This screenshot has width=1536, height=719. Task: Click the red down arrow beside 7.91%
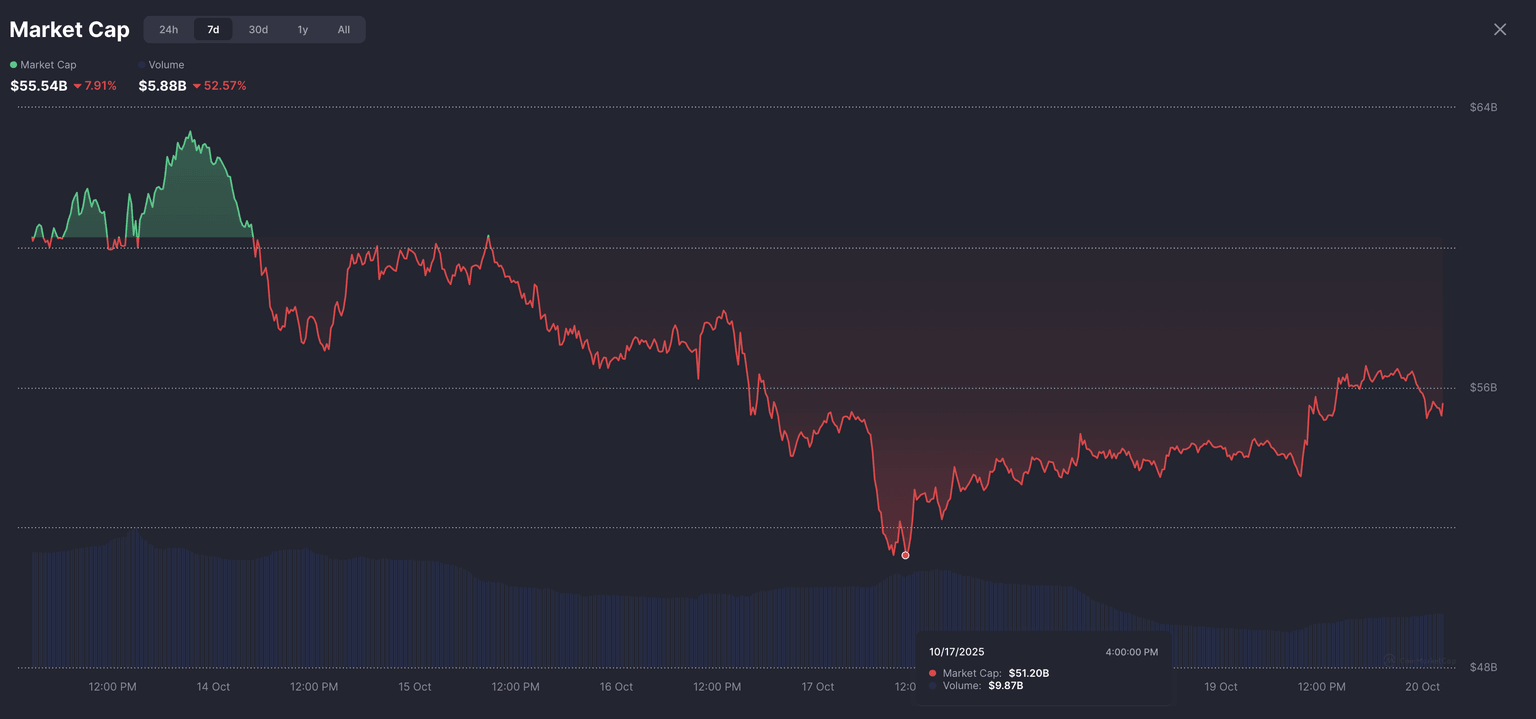77,86
